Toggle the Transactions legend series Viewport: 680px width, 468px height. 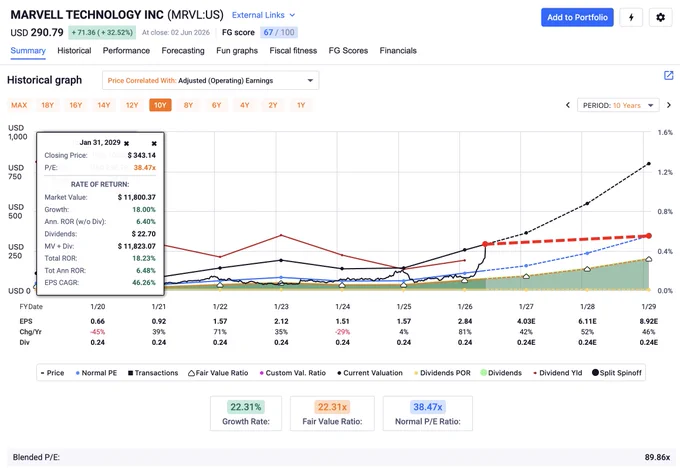(x=153, y=373)
